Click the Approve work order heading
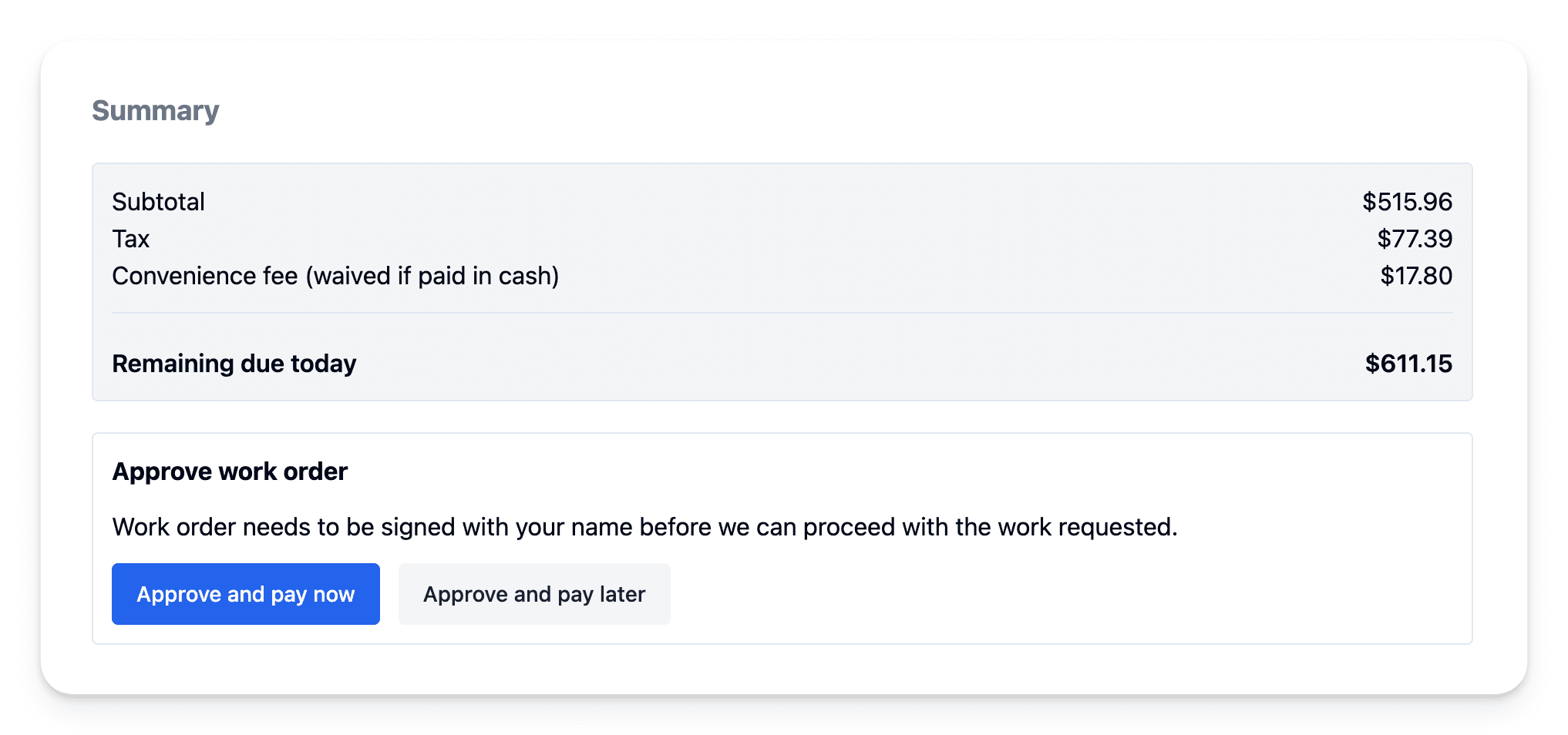The height and width of the screenshot is (735, 1568). (x=230, y=472)
